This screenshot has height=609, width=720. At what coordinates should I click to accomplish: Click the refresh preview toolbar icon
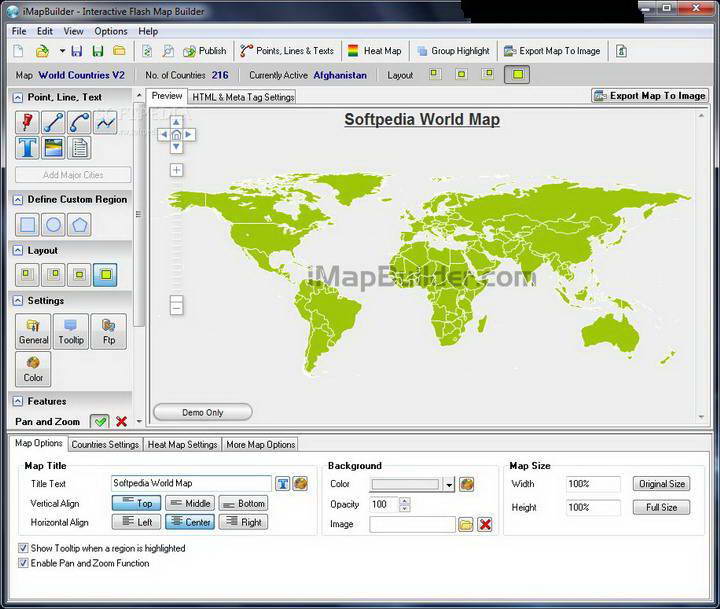click(x=147, y=51)
